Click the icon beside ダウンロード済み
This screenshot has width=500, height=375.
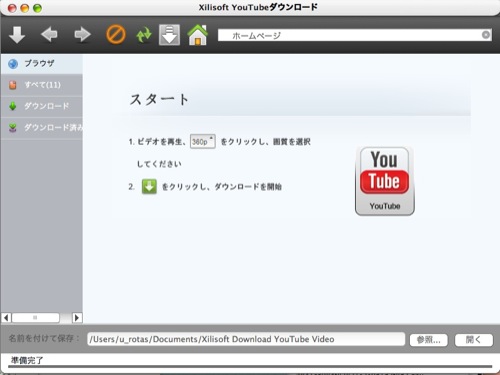coord(13,128)
